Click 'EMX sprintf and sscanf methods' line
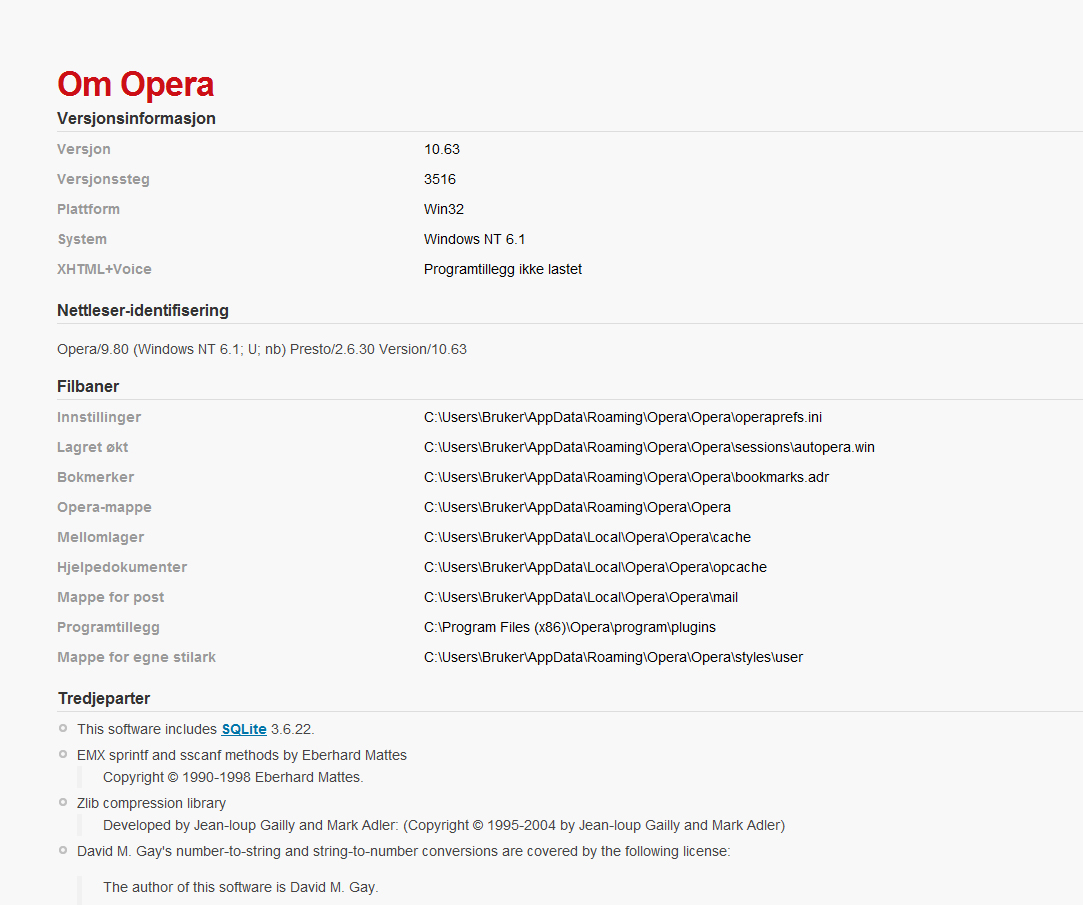 242,755
